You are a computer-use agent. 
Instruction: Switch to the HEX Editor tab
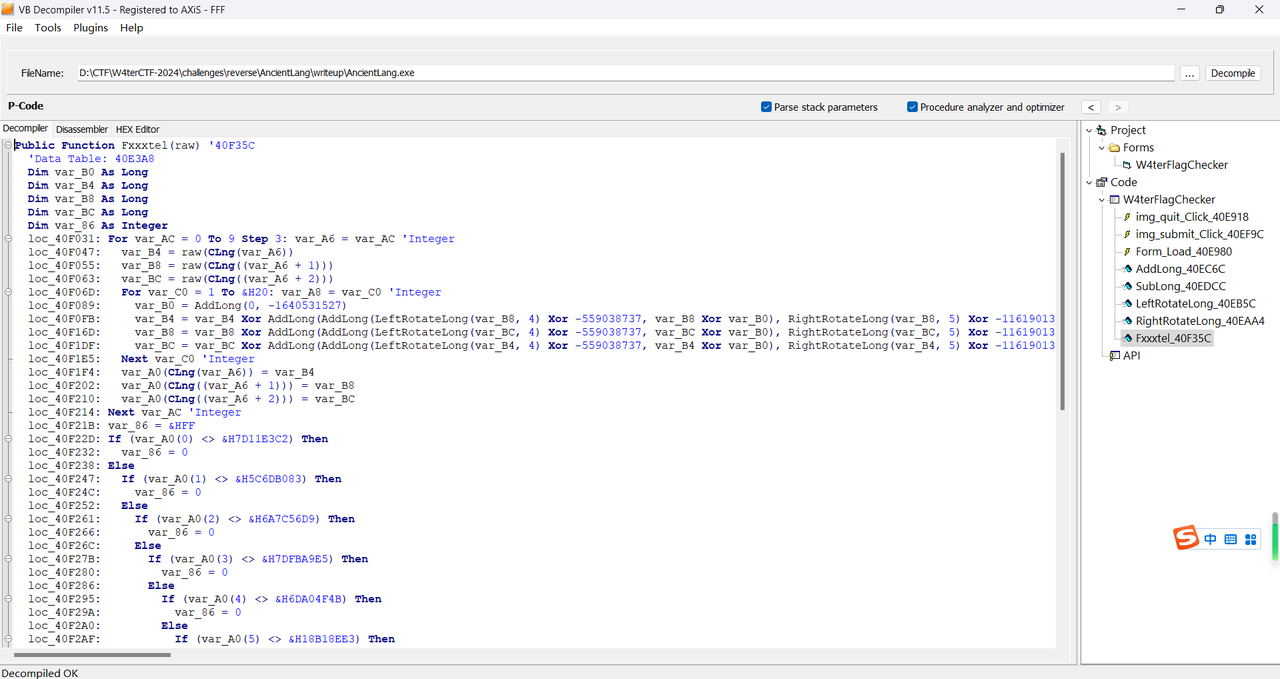coord(137,129)
